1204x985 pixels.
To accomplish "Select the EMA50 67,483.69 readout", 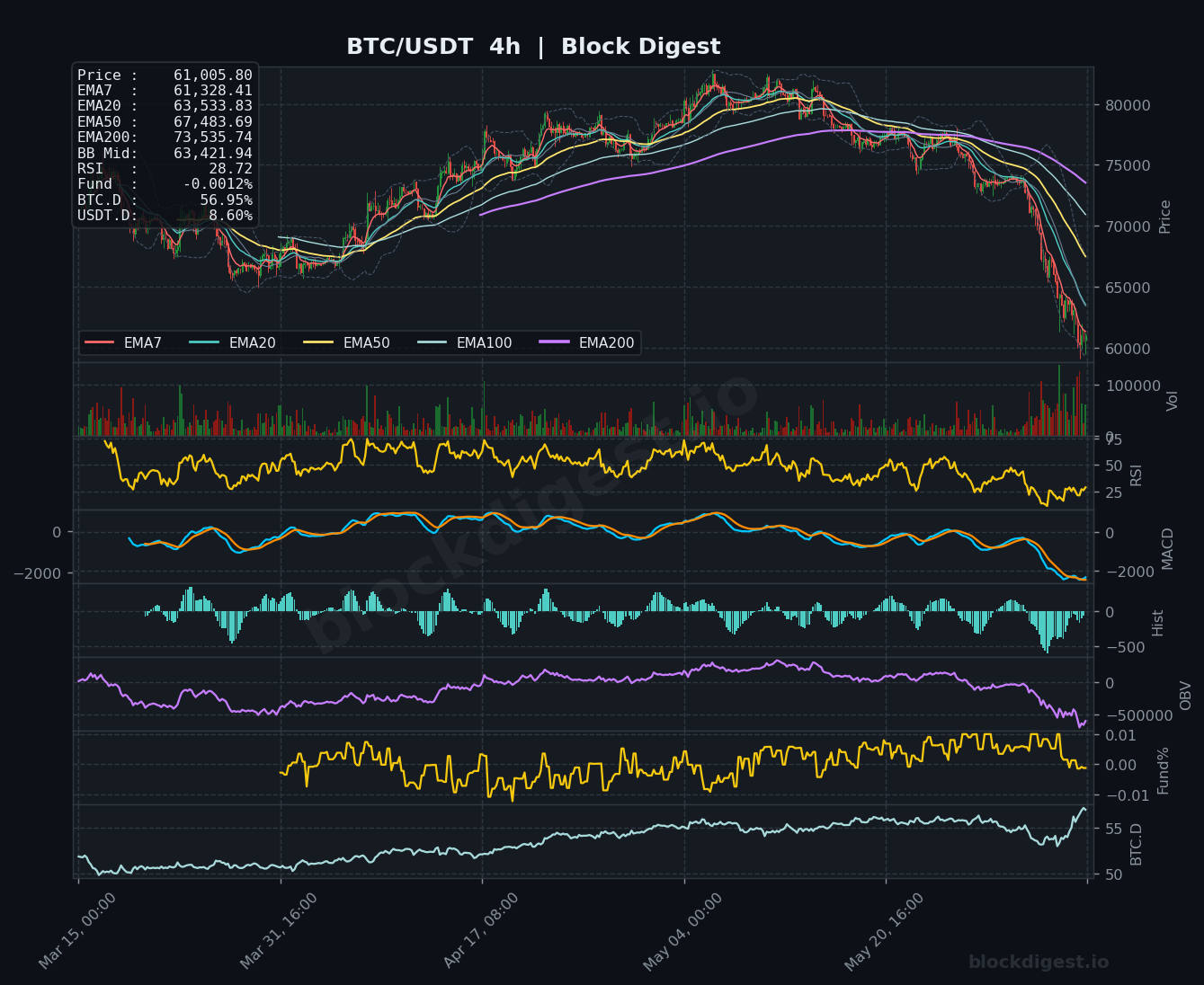I will [x=165, y=121].
